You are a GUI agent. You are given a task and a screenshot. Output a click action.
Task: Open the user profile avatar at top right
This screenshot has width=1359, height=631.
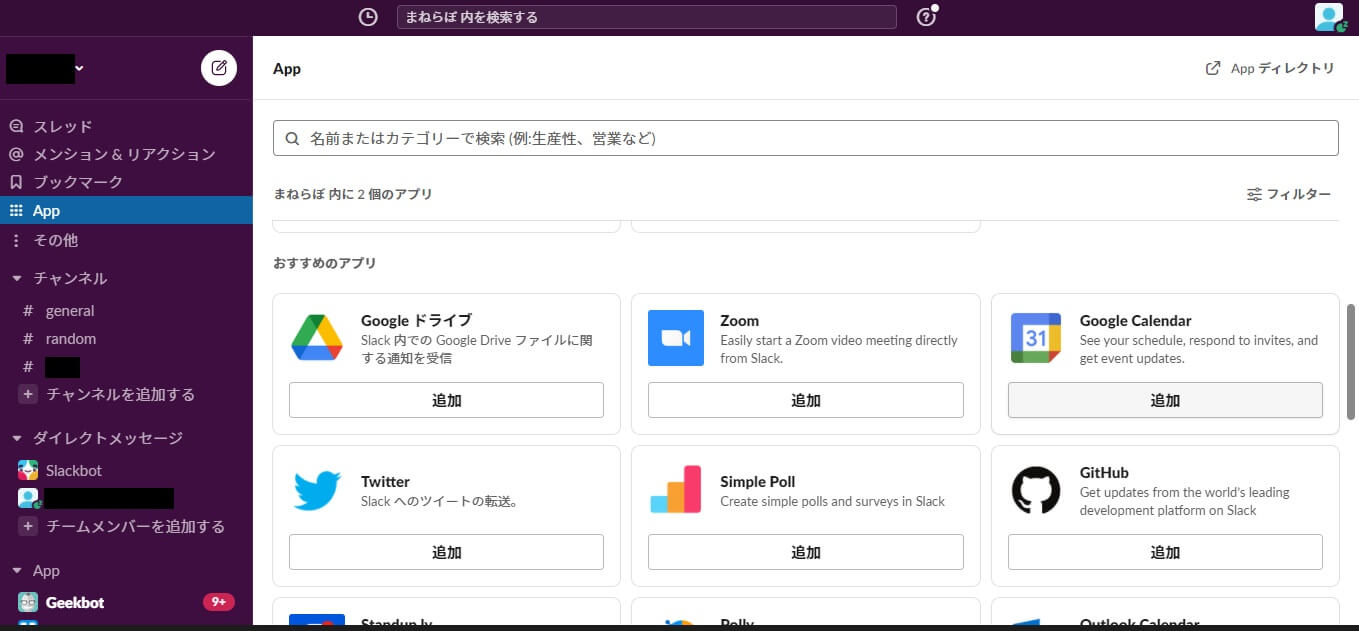(x=1330, y=17)
